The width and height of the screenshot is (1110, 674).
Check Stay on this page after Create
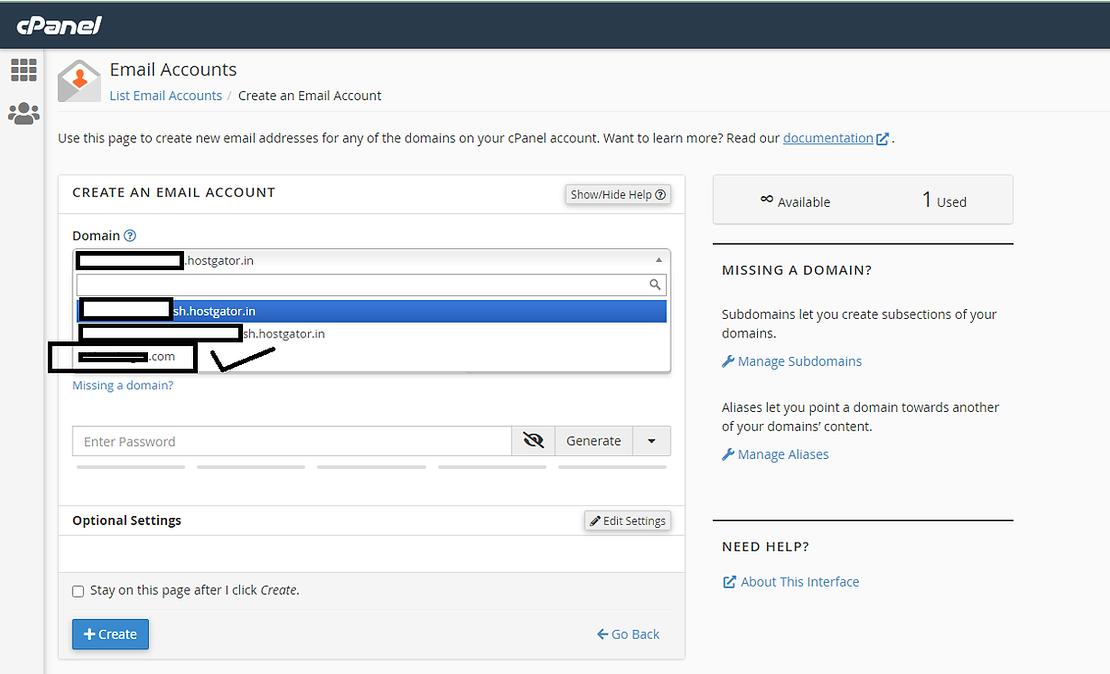pos(78,591)
